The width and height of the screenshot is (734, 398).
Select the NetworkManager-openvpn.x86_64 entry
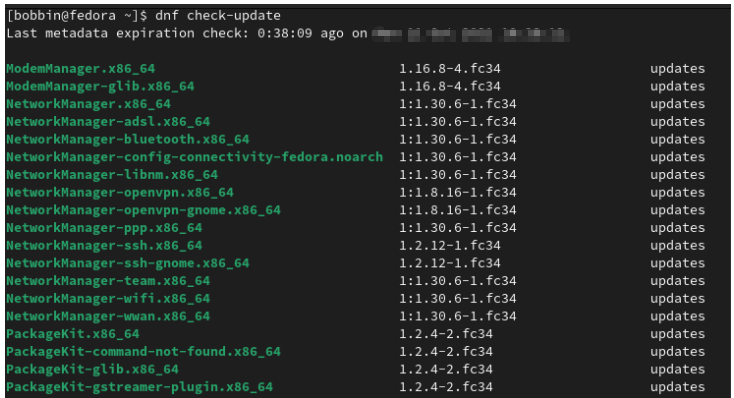(120, 192)
